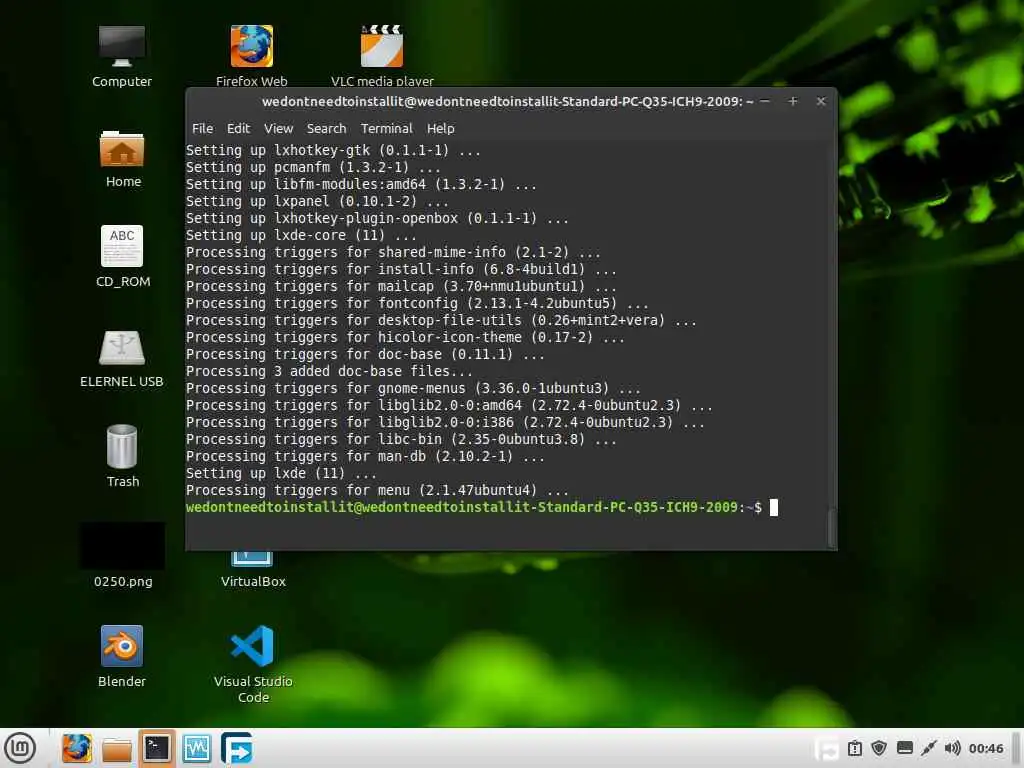Open the Help menu in the terminal
The width and height of the screenshot is (1024, 768).
(441, 129)
